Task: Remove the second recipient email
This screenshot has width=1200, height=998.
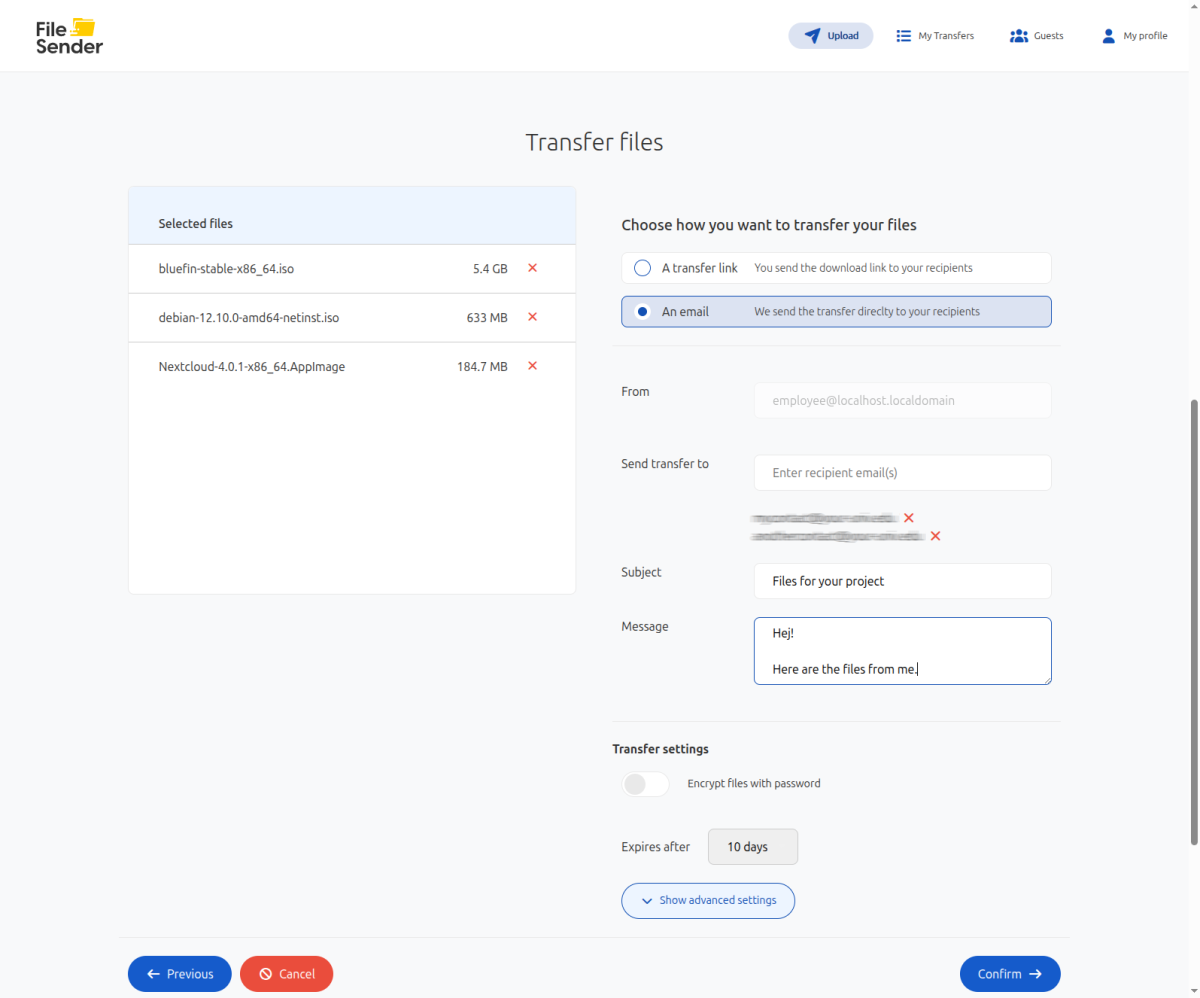Action: (x=935, y=536)
